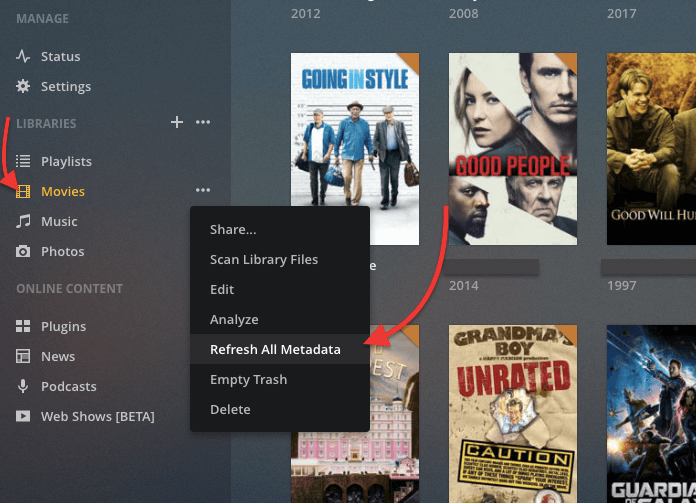Image resolution: width=696 pixels, height=503 pixels.
Task: Choose Refresh All Metadata
Action: coord(280,349)
